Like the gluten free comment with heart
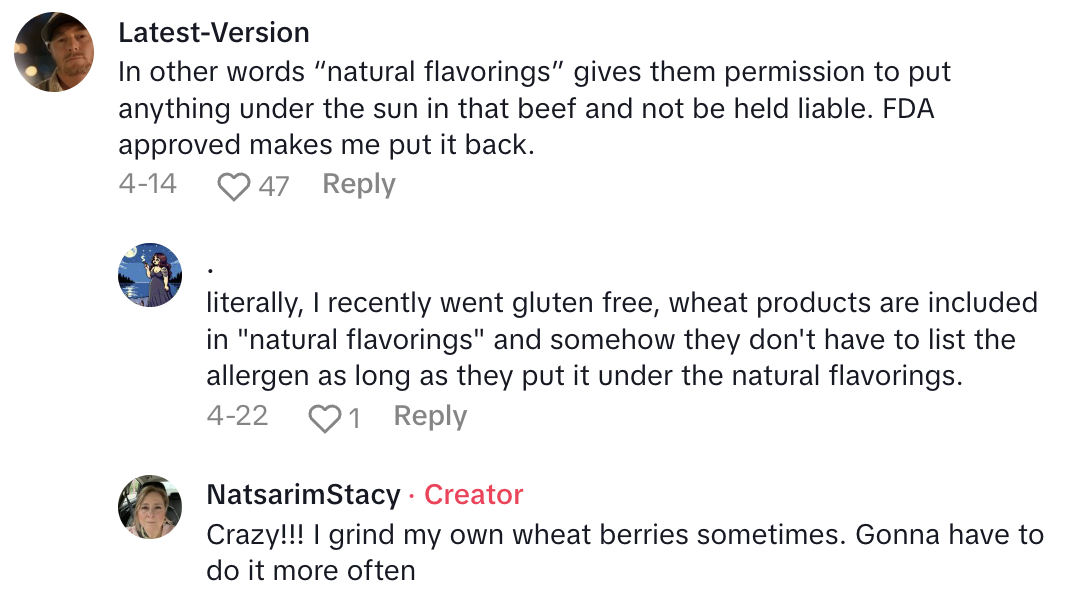This screenshot has height=592, width=1074. 323,418
